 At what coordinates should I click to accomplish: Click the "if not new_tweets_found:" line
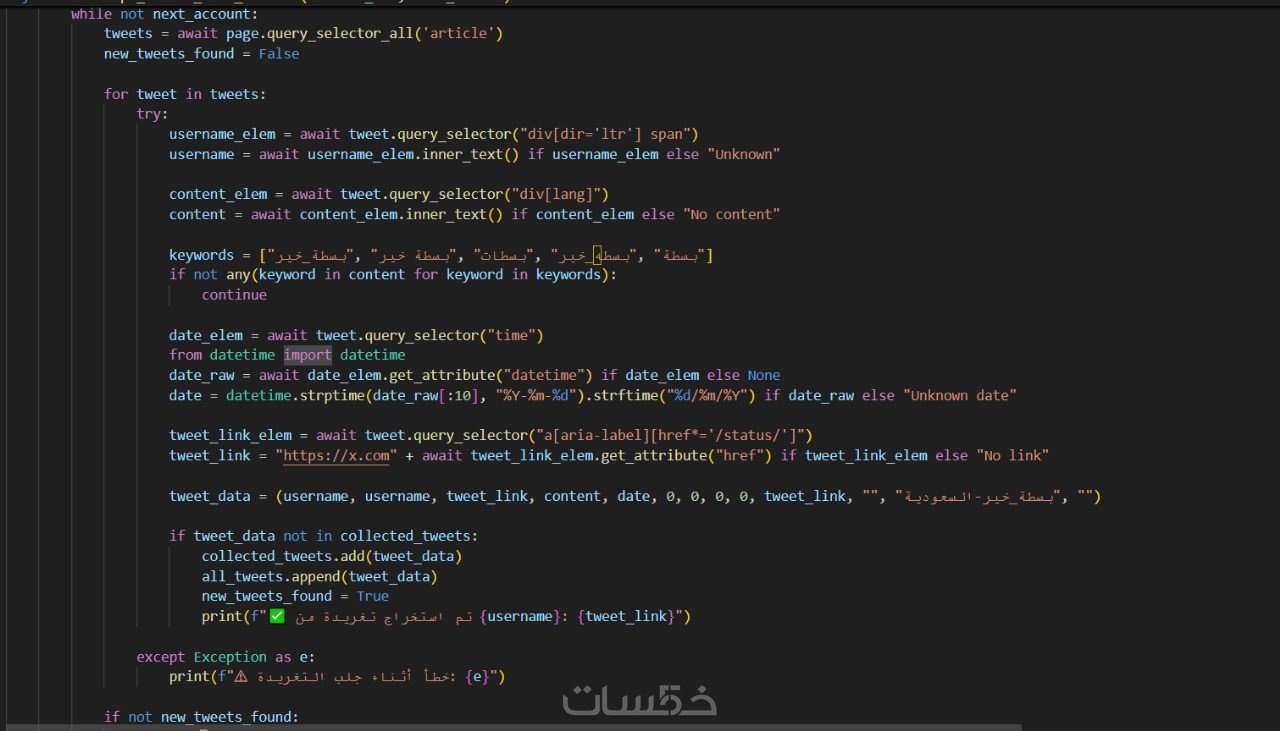point(201,717)
